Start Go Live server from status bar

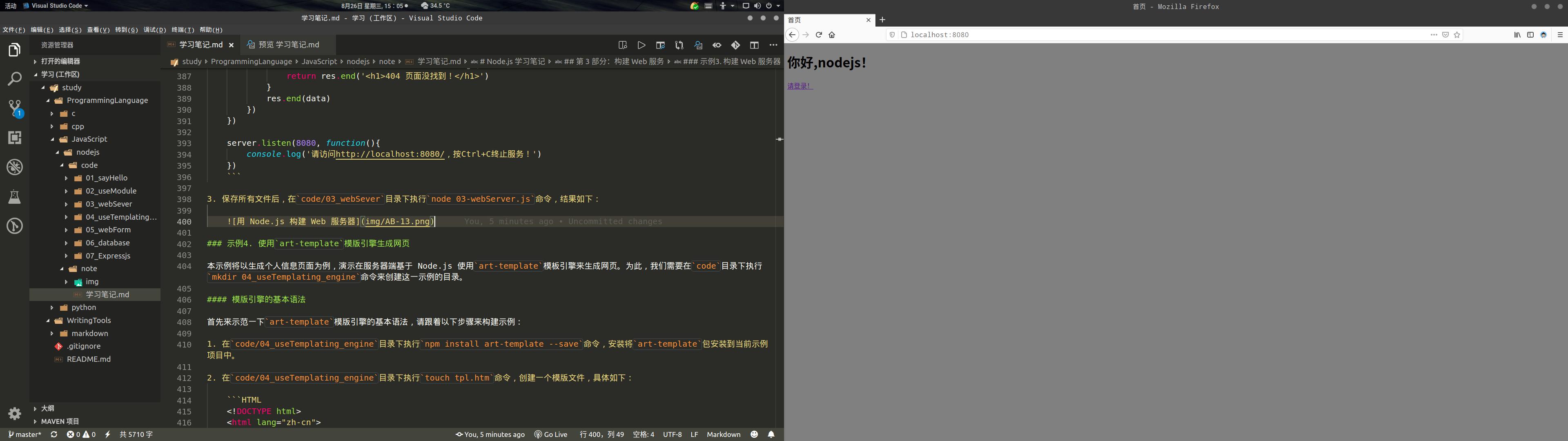pos(551,434)
